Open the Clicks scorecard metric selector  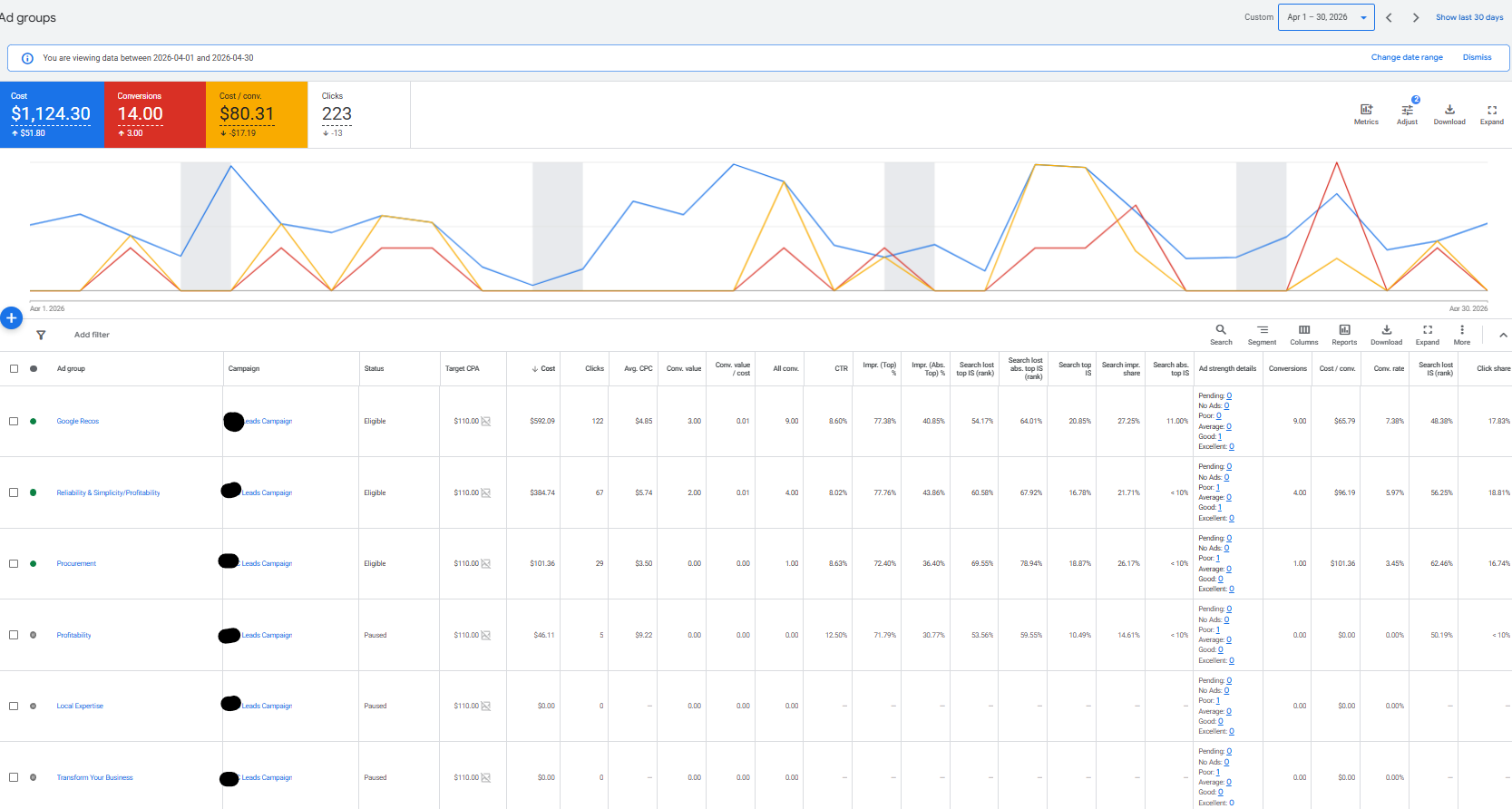point(359,114)
